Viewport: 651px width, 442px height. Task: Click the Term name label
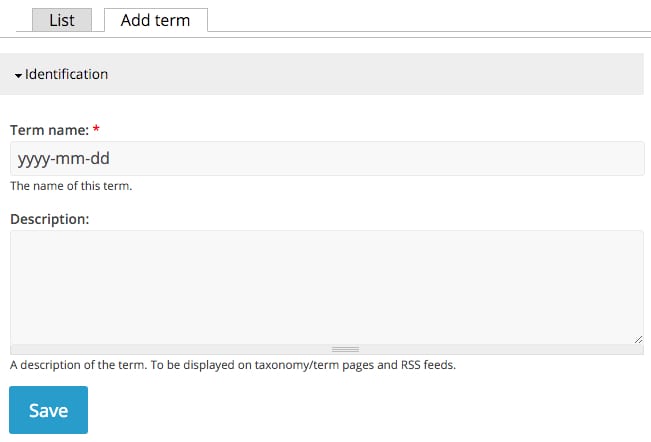[x=49, y=130]
